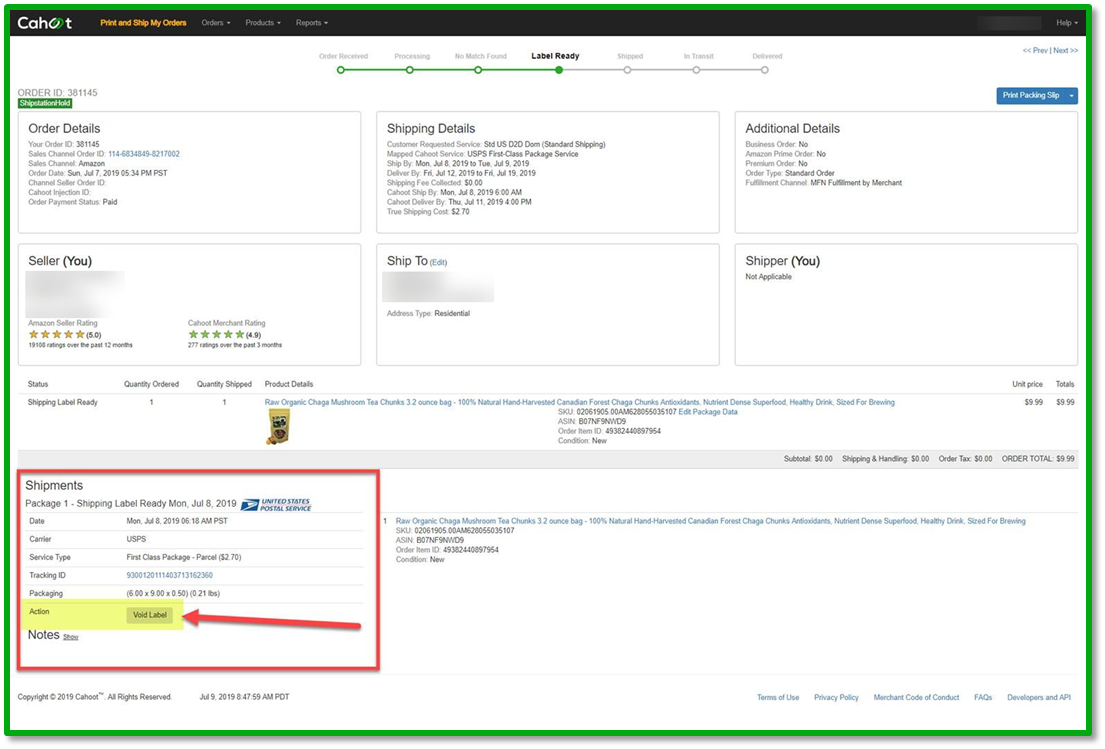1105x749 pixels.
Task: Select the Order Item ID under the product title
Action: tap(609, 431)
